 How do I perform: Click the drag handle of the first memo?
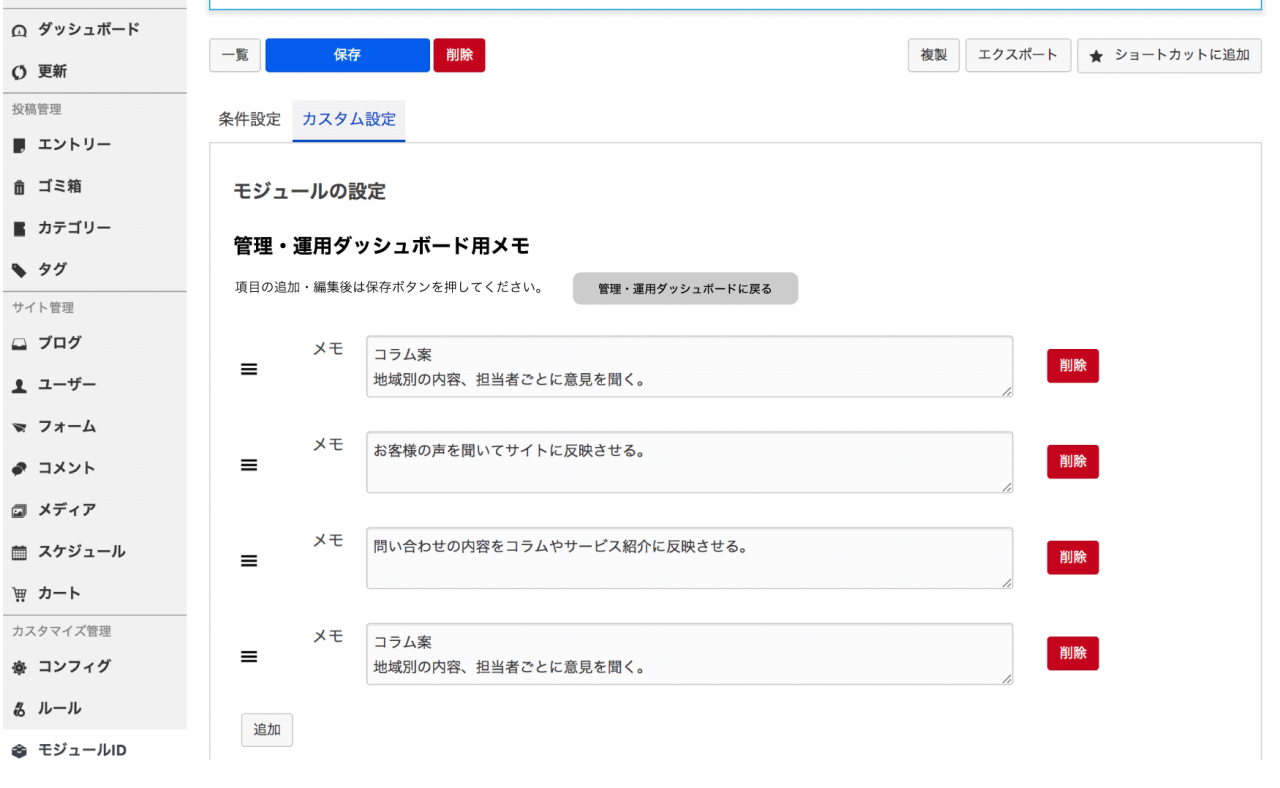[249, 369]
